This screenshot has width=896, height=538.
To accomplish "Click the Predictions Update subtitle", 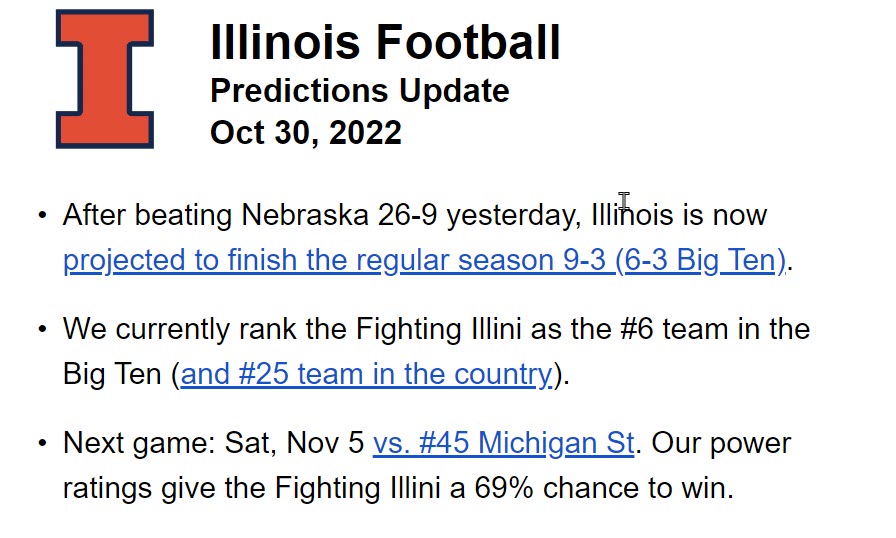I will coord(359,91).
